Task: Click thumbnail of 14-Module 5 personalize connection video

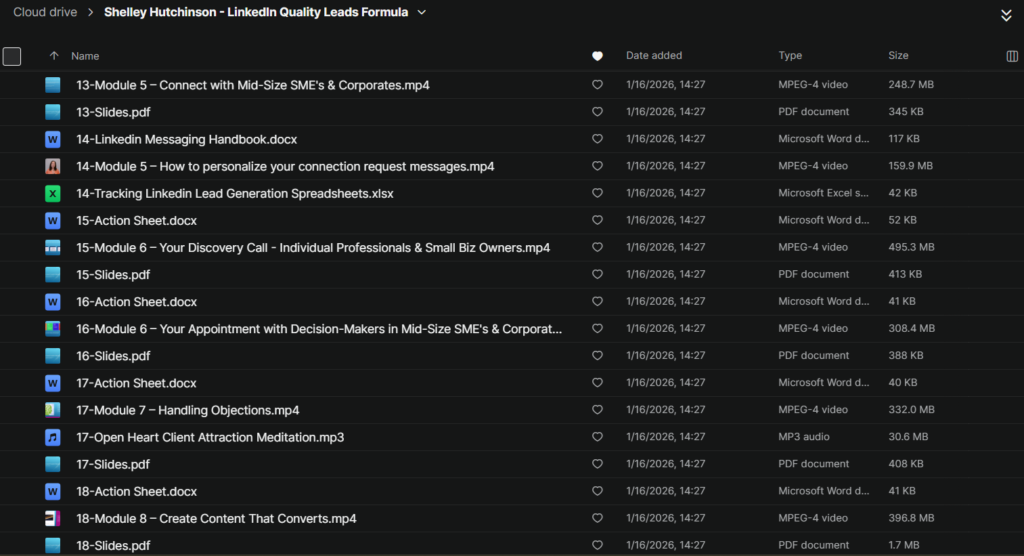Action: coord(53,166)
